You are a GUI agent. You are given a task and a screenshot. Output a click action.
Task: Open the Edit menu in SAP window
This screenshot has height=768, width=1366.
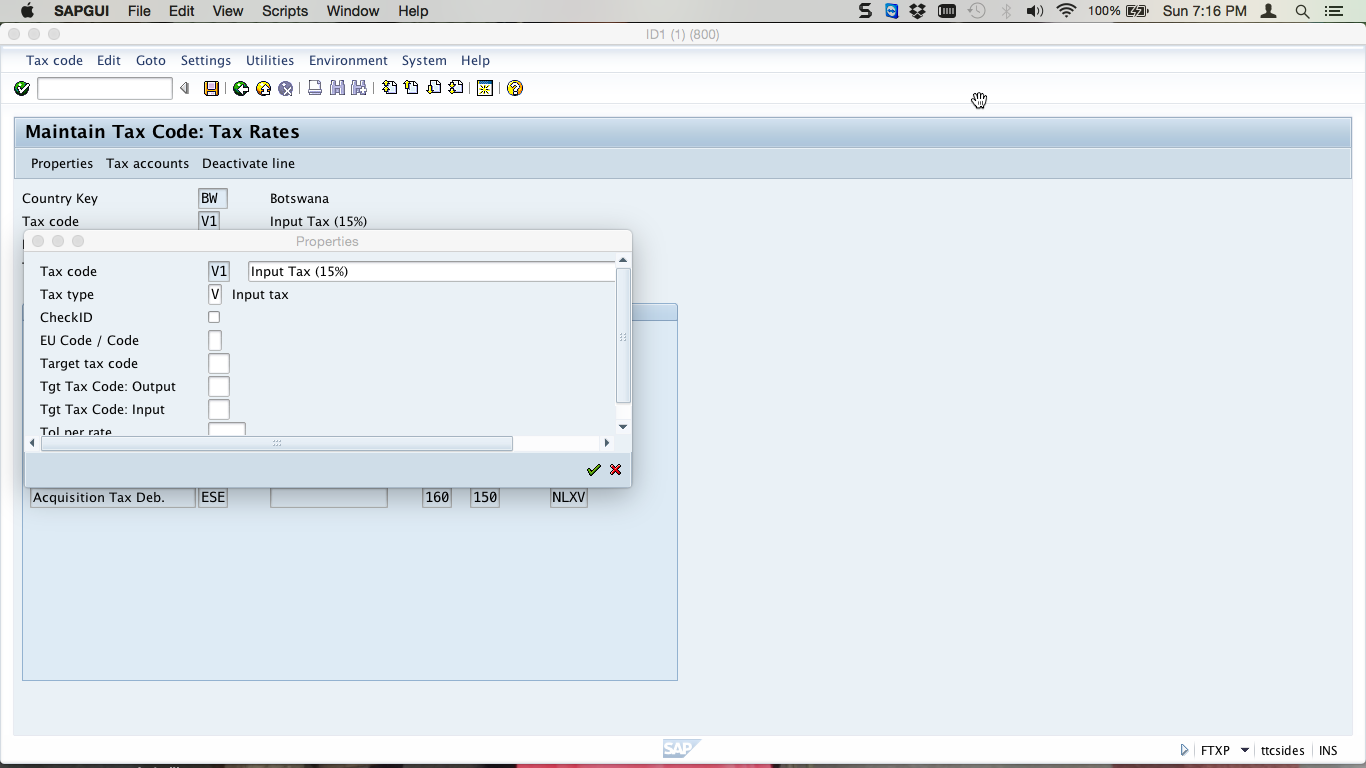click(109, 60)
